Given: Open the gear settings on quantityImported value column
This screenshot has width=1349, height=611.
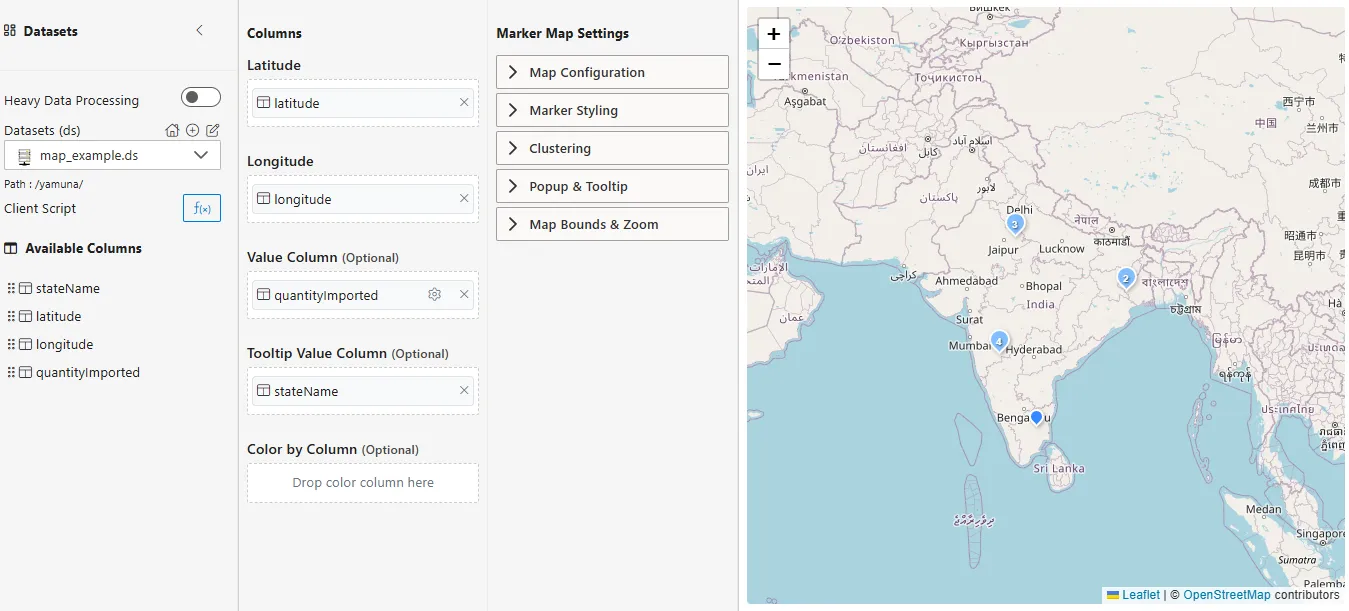Looking at the screenshot, I should [x=434, y=295].
